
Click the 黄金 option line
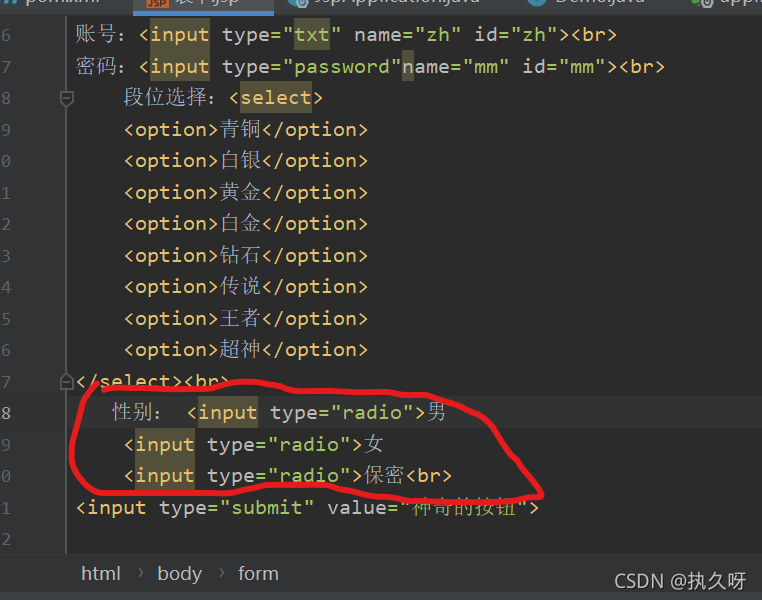(x=245, y=193)
